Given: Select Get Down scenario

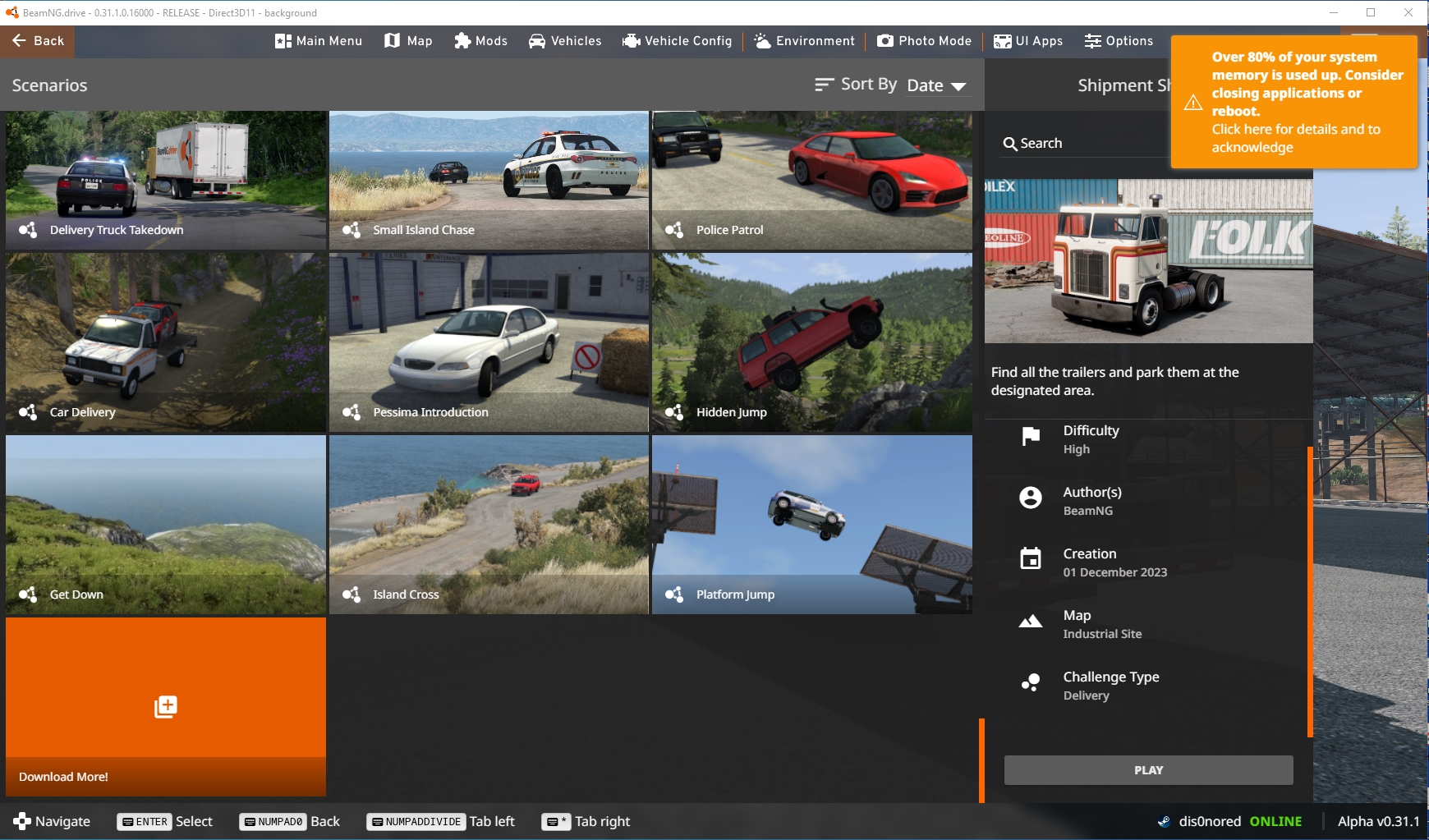Looking at the screenshot, I should tap(166, 525).
